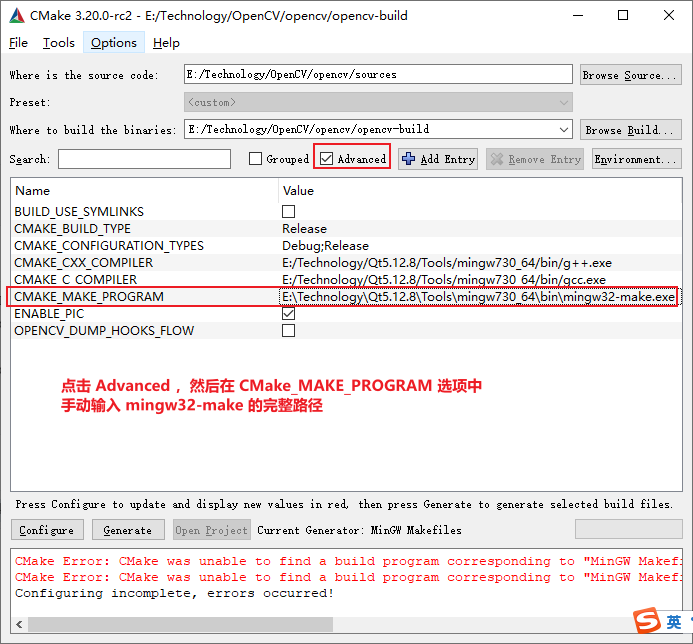Focus the source code path field

click(x=378, y=74)
